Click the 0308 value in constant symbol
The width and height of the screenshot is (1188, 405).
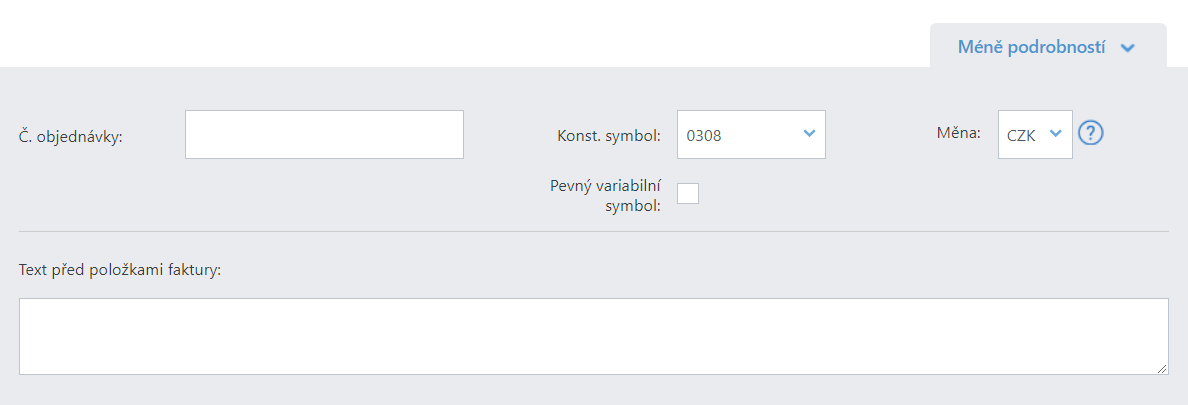(x=704, y=136)
